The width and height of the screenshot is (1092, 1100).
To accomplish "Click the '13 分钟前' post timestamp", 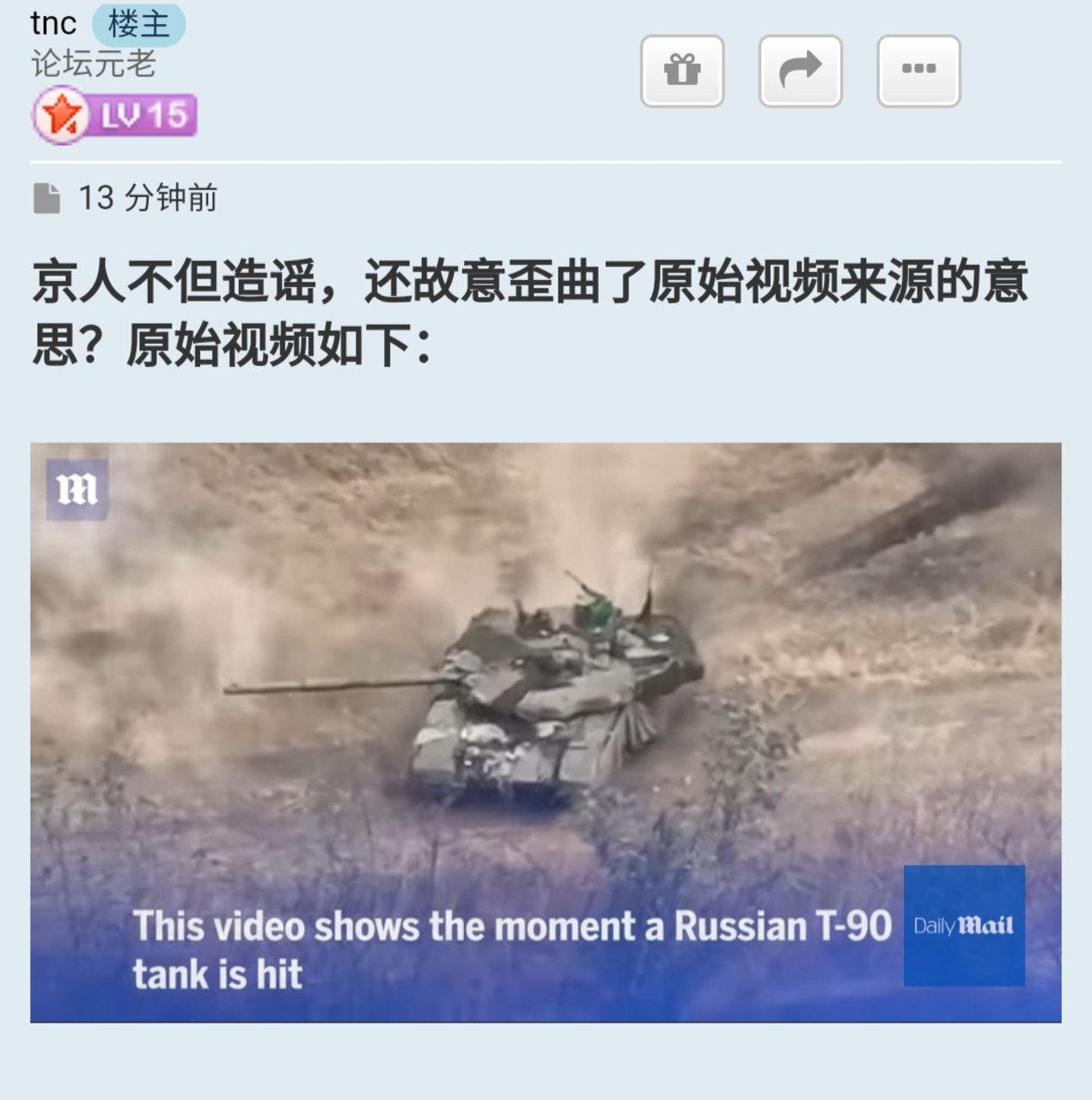I will pyautogui.click(x=148, y=198).
